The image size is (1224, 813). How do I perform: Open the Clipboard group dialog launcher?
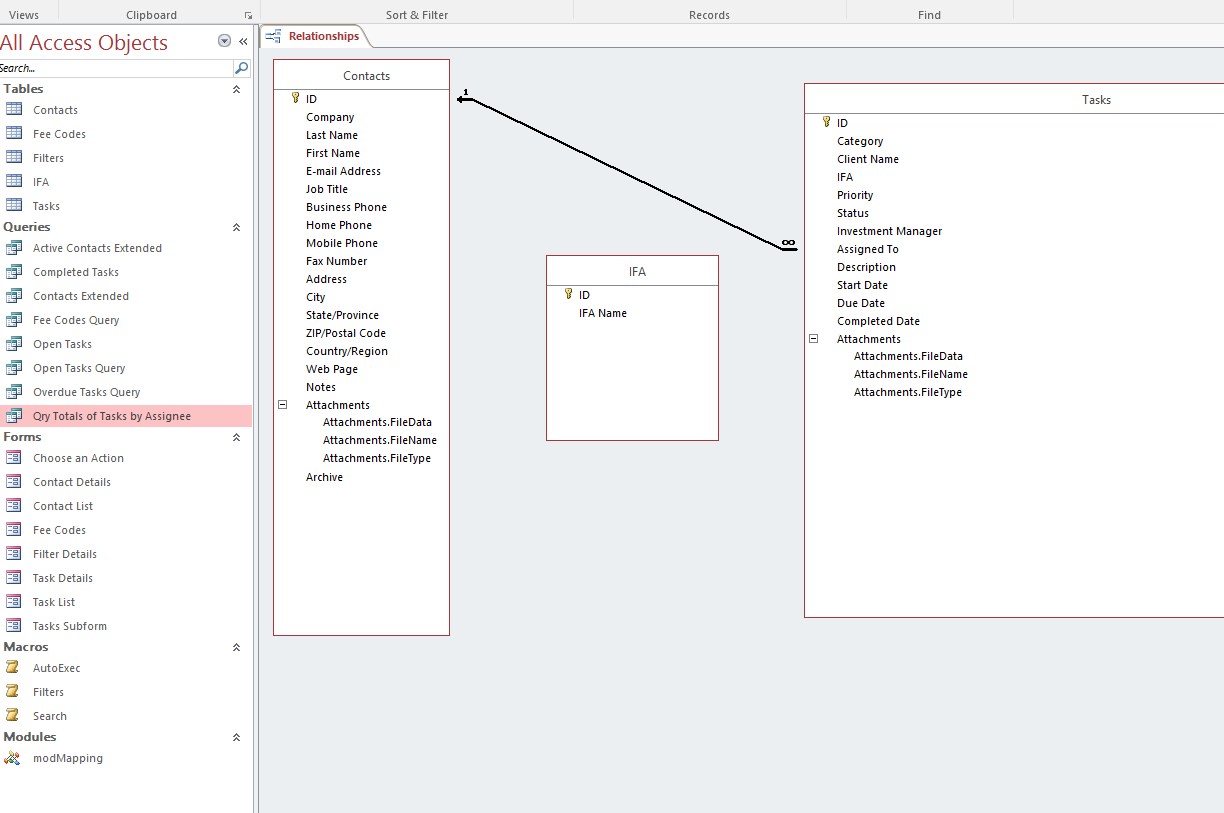click(x=248, y=15)
